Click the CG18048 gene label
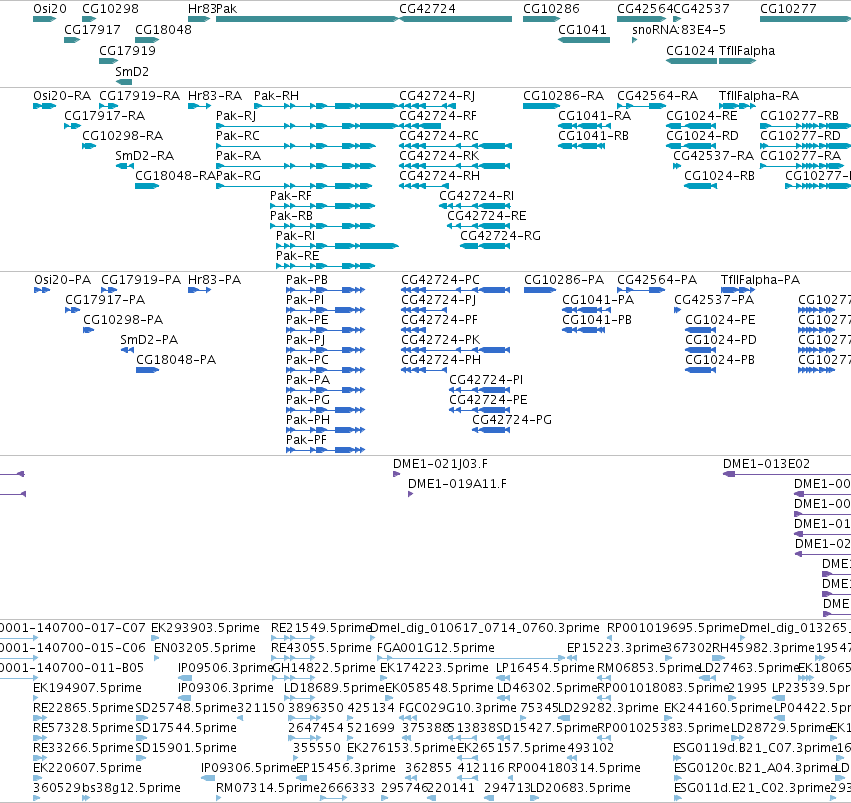 pos(163,29)
